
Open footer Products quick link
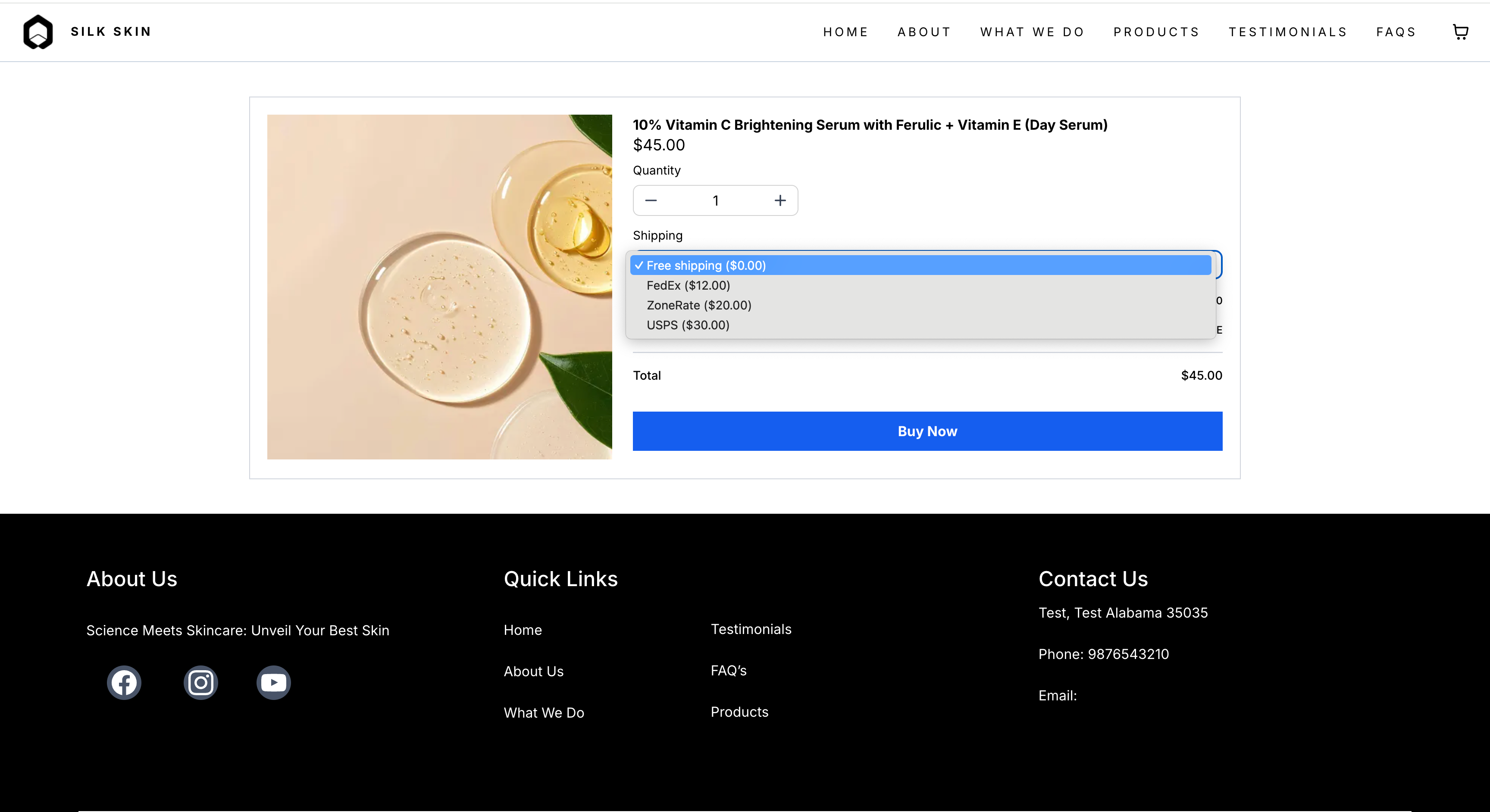pyautogui.click(x=739, y=712)
